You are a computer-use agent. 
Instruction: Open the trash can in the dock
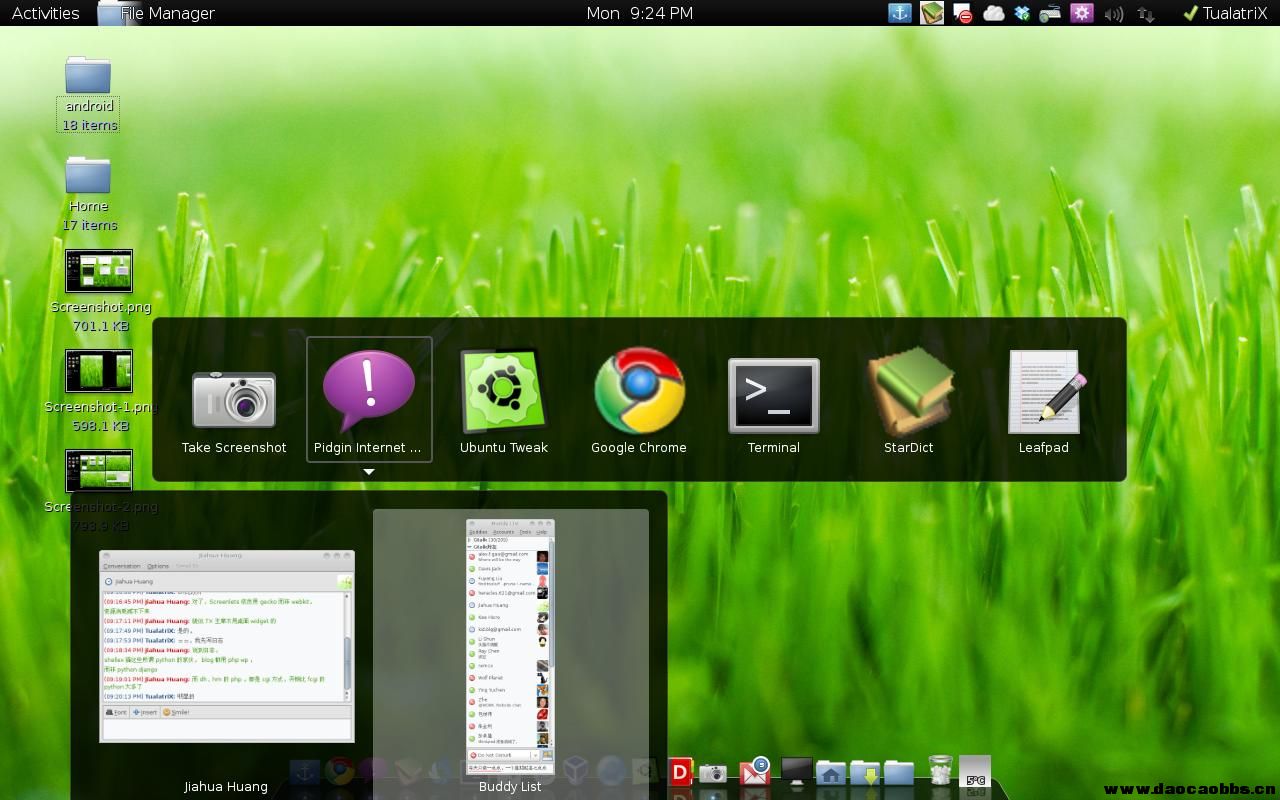coord(940,771)
